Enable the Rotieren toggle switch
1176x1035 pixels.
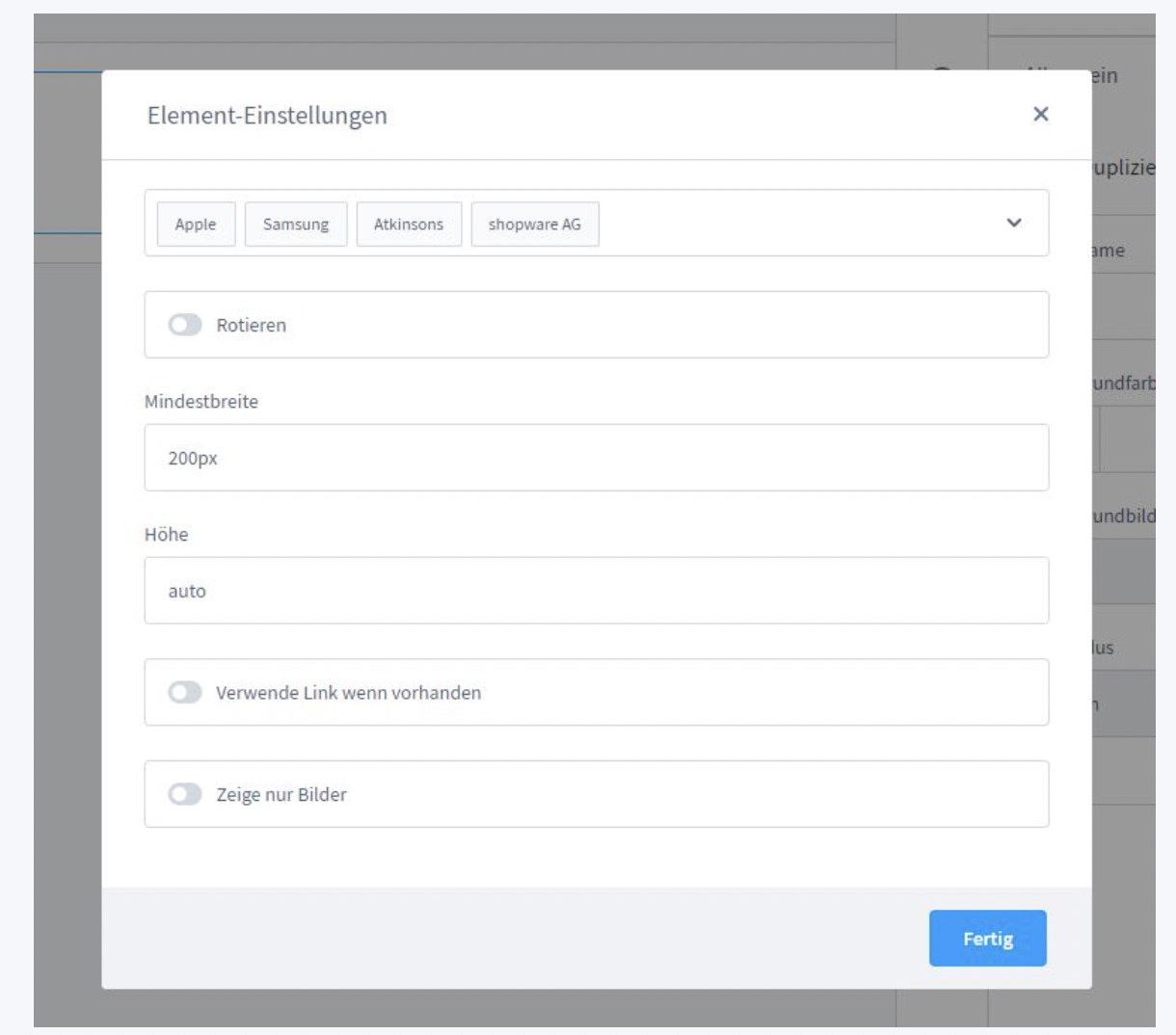click(185, 325)
